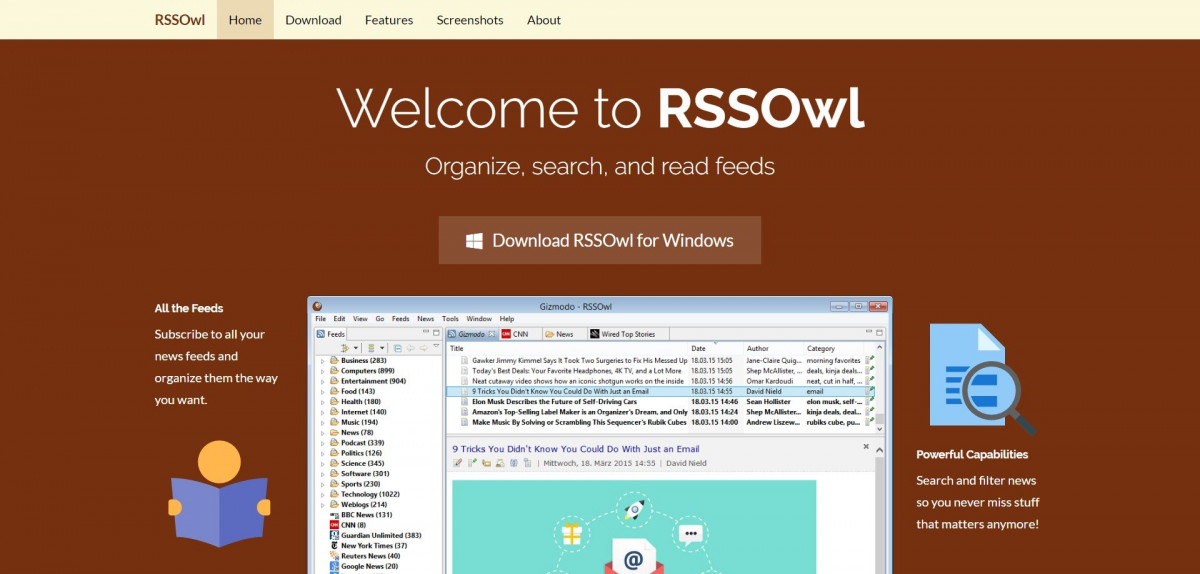Click the forward arrow in Feeds toolbar
The width and height of the screenshot is (1200, 574).
tap(423, 348)
